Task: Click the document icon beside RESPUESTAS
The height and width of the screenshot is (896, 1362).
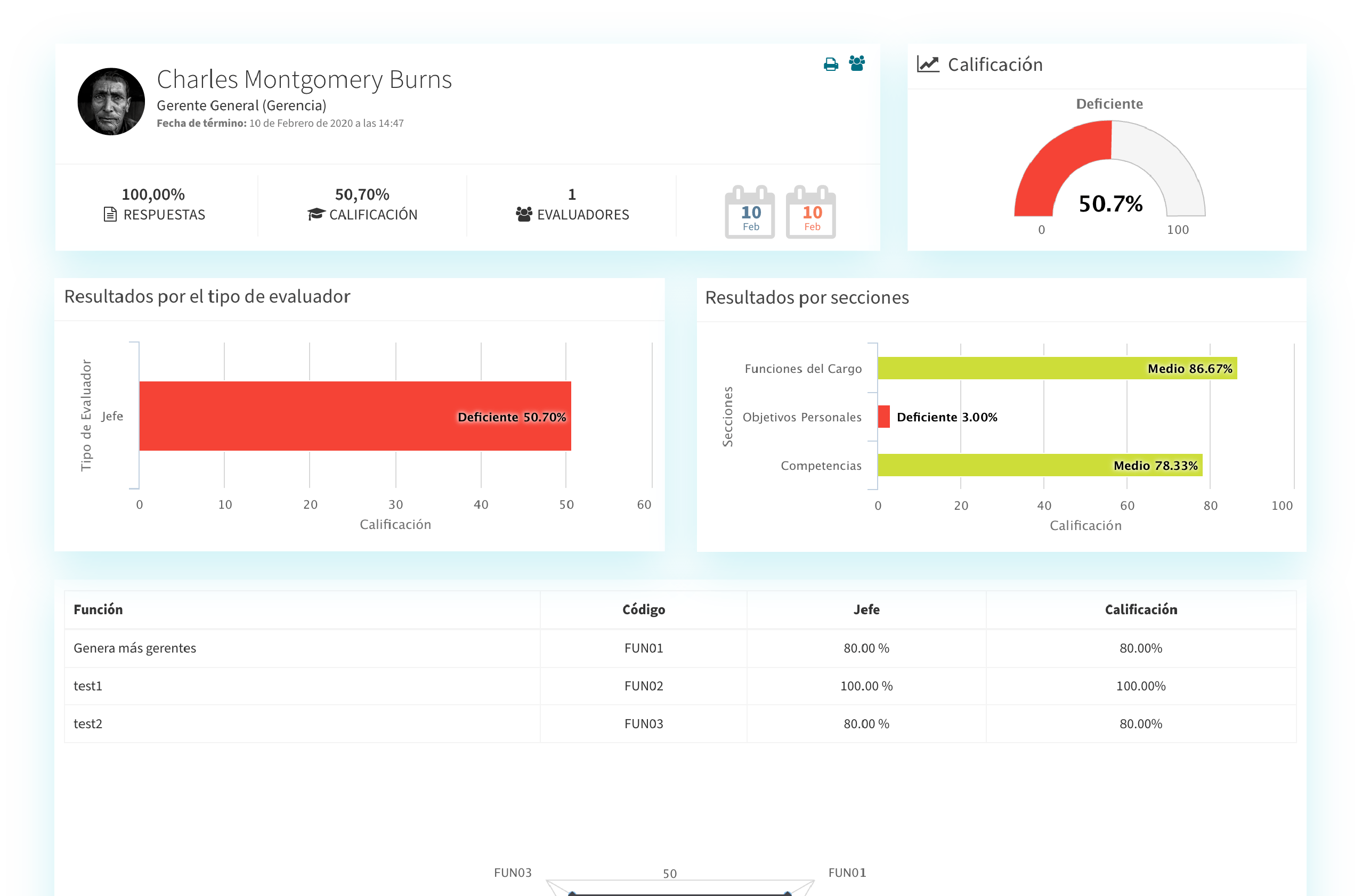Action: [110, 215]
